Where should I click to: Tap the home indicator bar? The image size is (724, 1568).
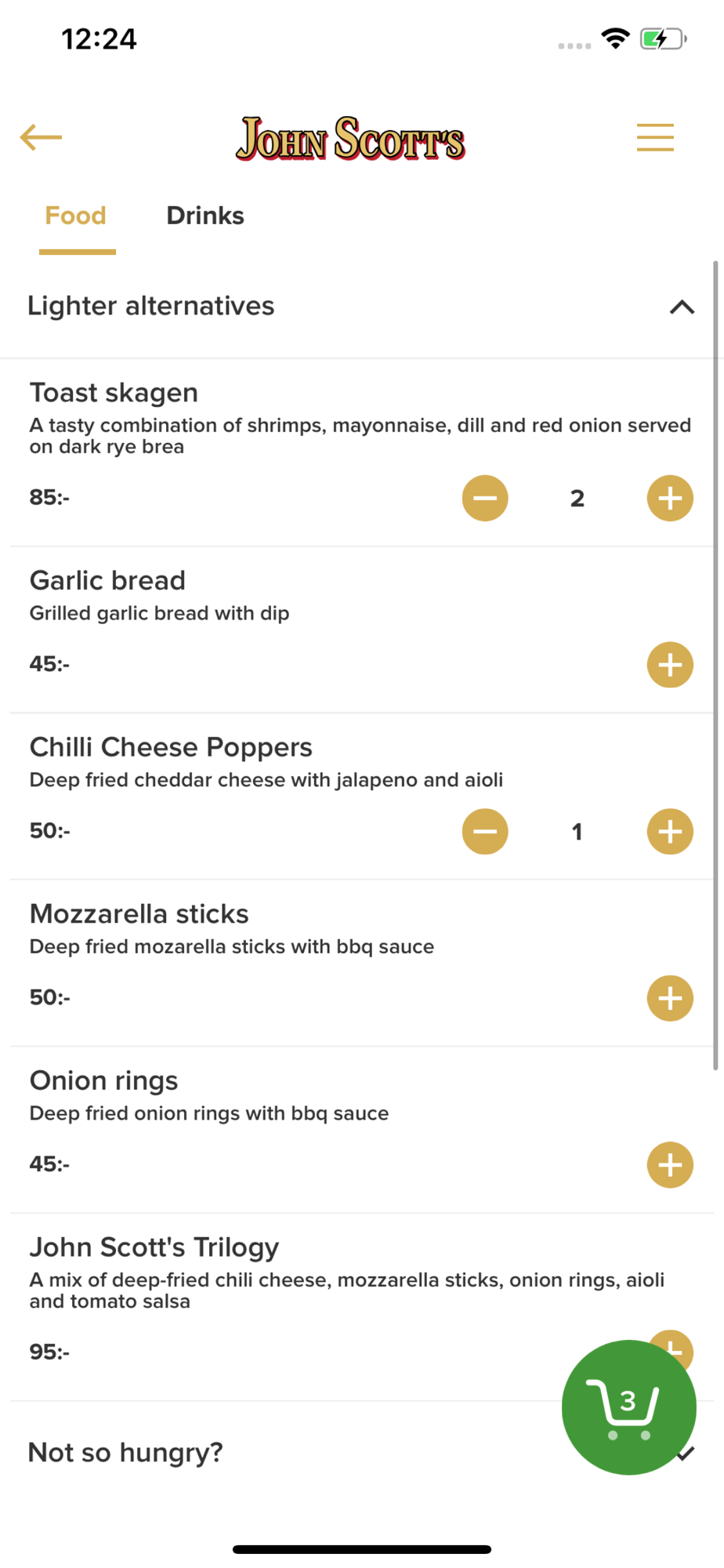362,1549
